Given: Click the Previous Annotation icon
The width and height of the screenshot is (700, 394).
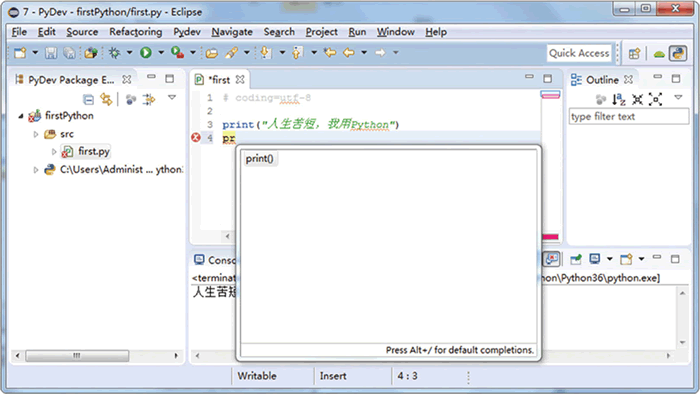Looking at the screenshot, I should pos(297,53).
